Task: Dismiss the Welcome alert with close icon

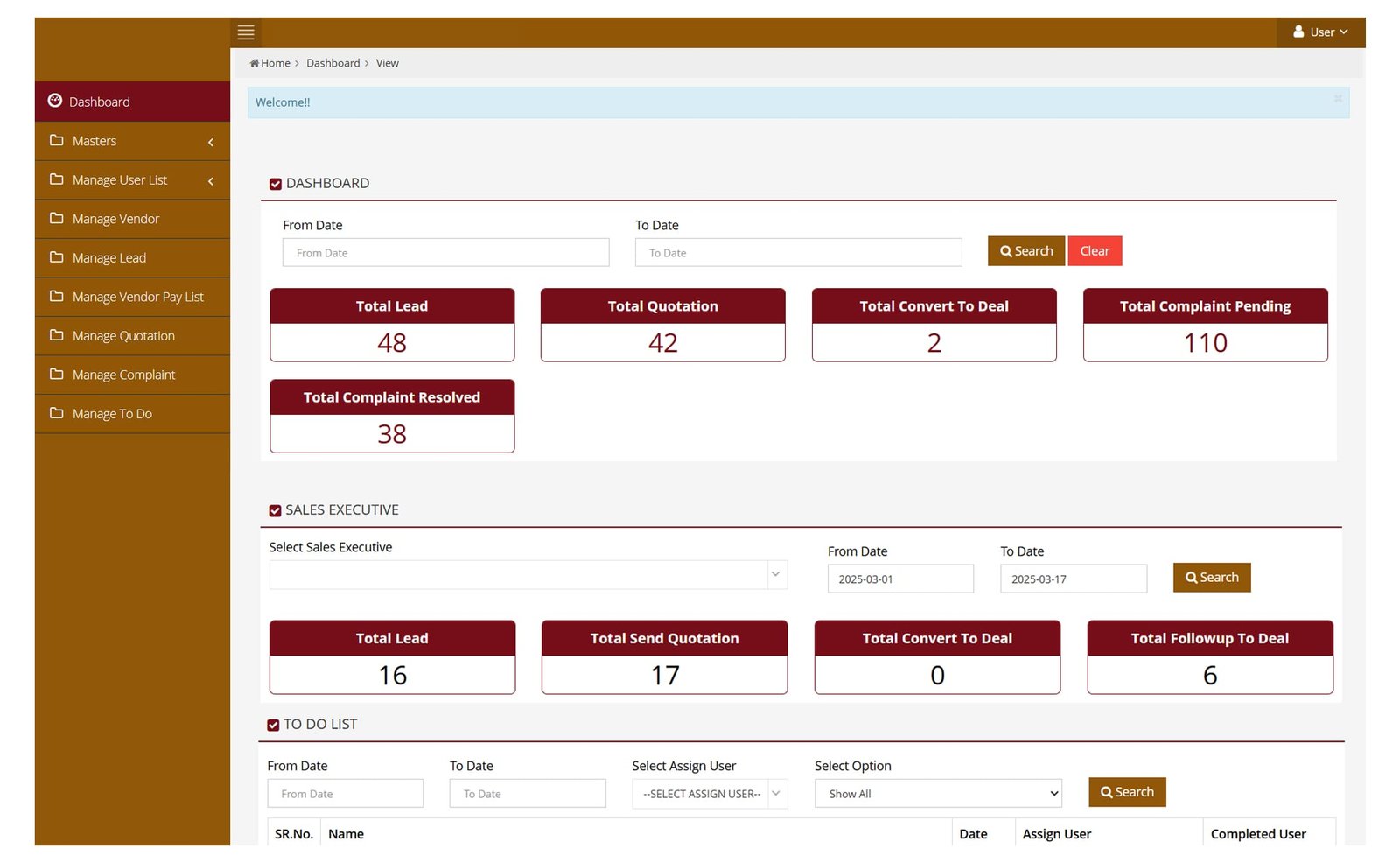Action: point(1338,99)
